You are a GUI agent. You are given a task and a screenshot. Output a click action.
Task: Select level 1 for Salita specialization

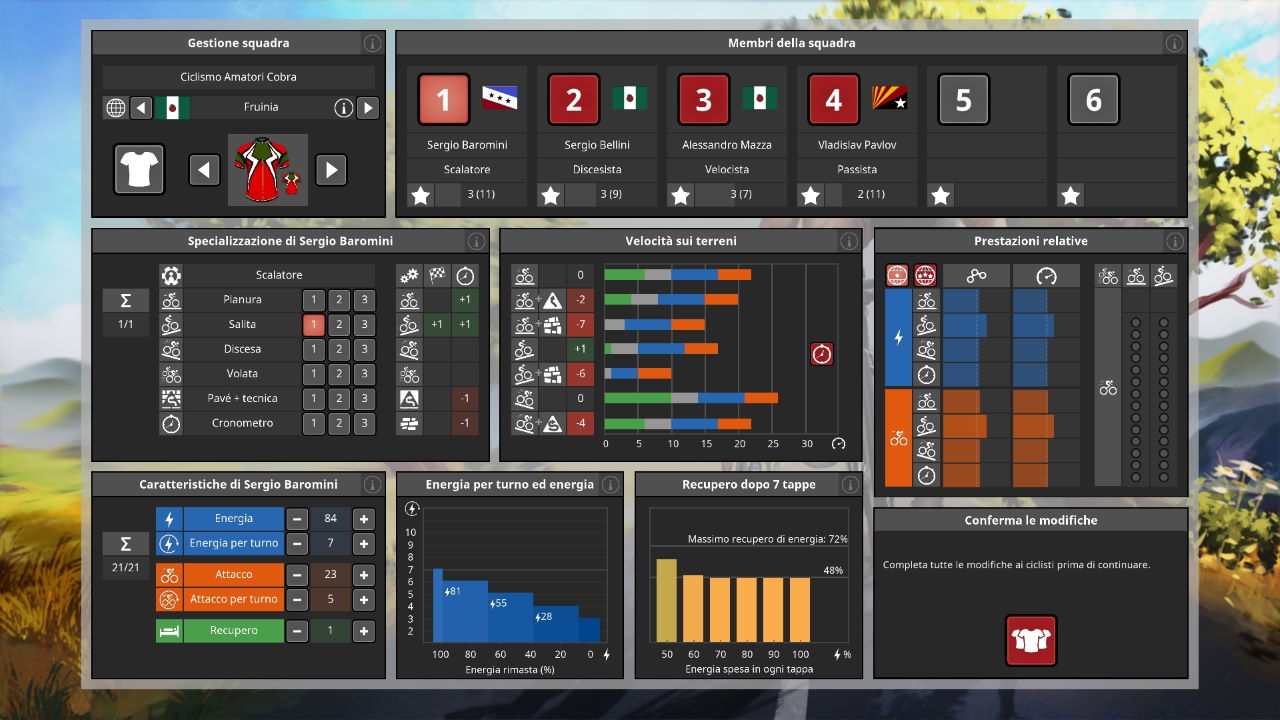tap(314, 325)
